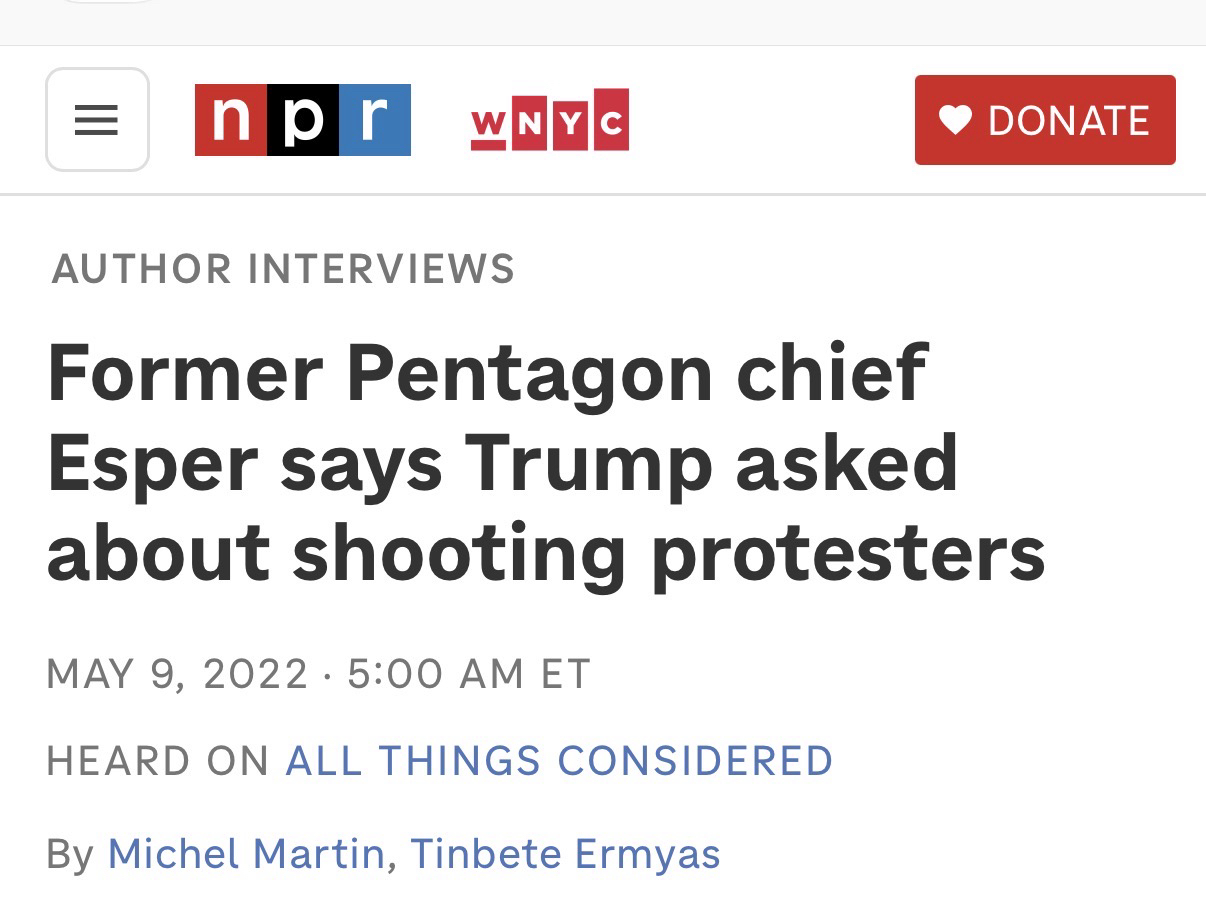Click the word "Pentagon" in the headline
The image size is (1206, 921).
point(529,373)
